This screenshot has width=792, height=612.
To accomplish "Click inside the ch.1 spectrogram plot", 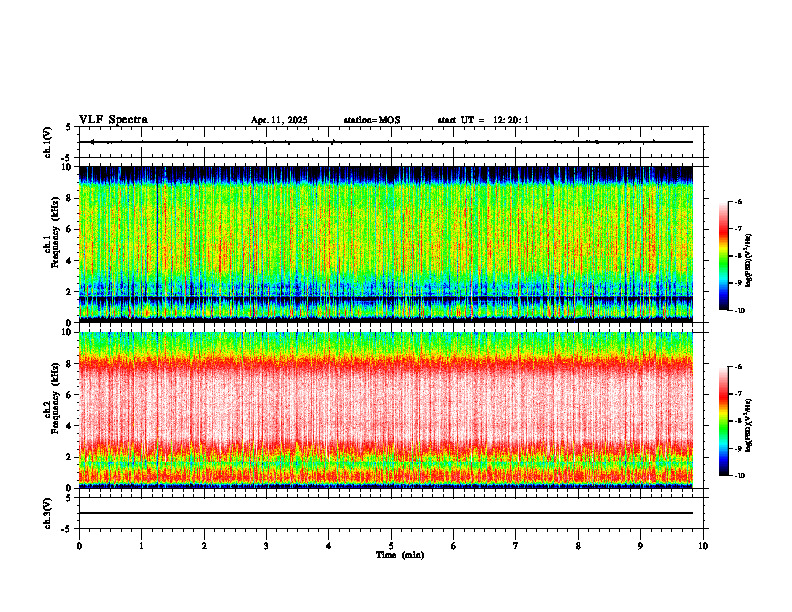I will click(x=386, y=244).
